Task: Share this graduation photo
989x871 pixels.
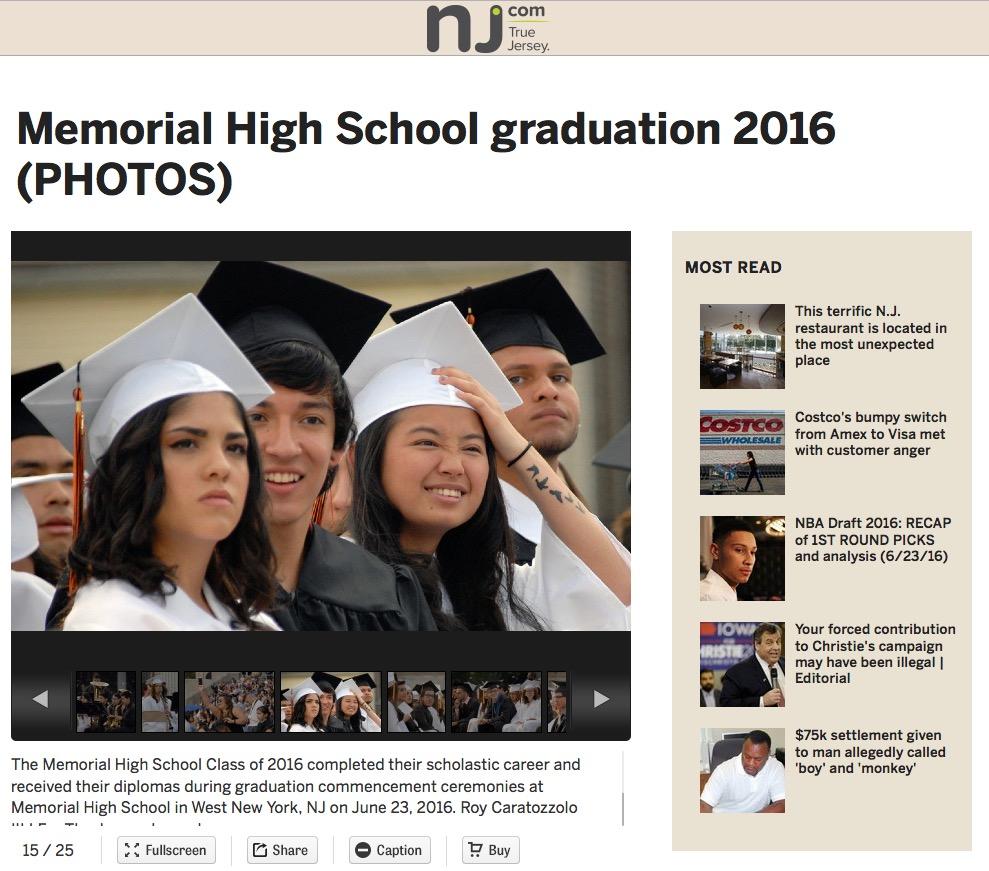Action: click(281, 850)
